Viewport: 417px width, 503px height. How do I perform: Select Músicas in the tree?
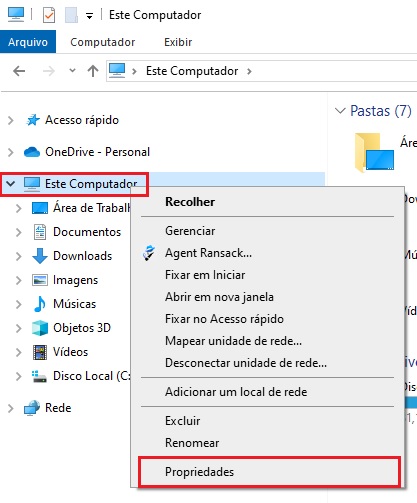click(x=75, y=304)
